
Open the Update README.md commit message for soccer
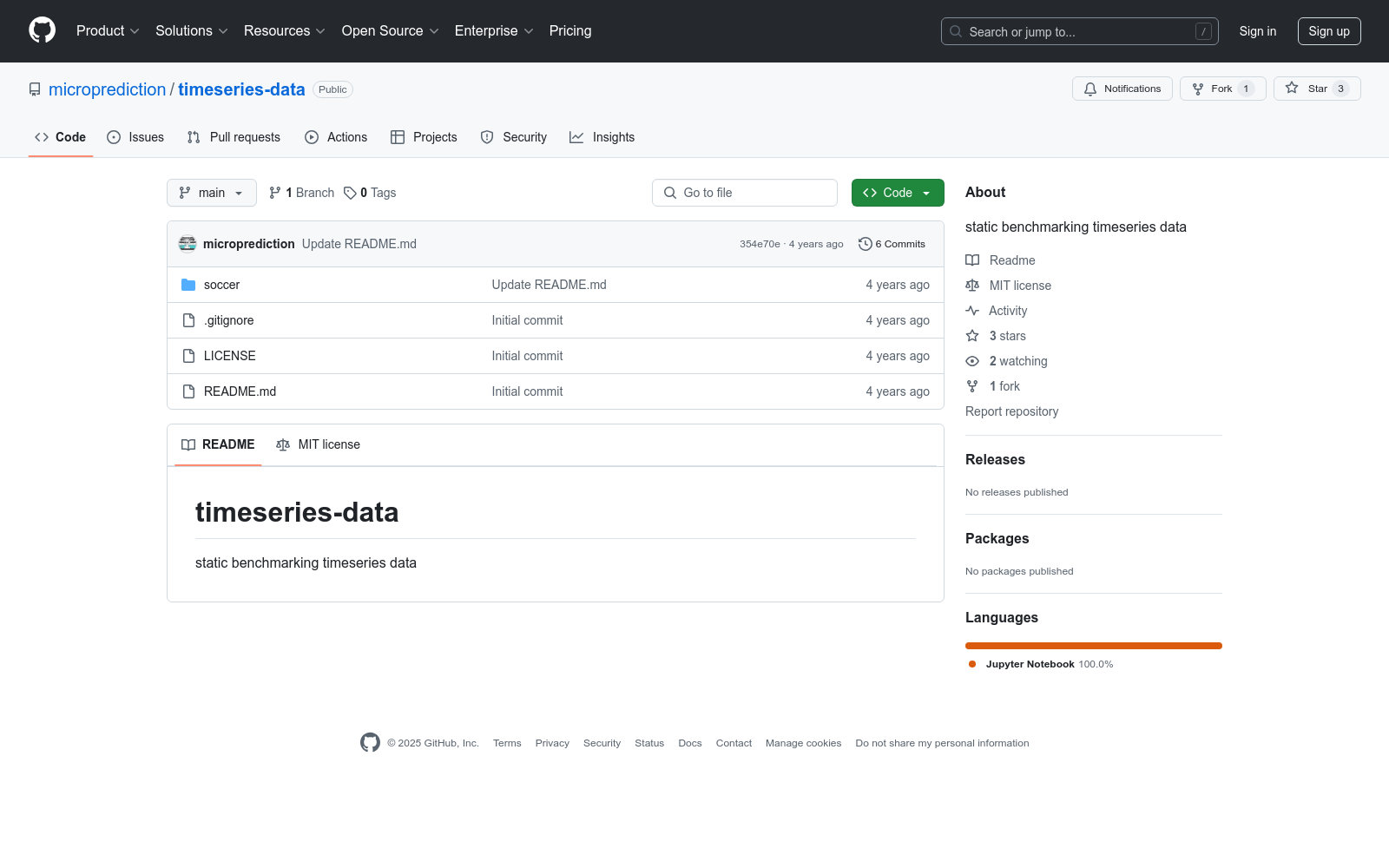point(549,285)
